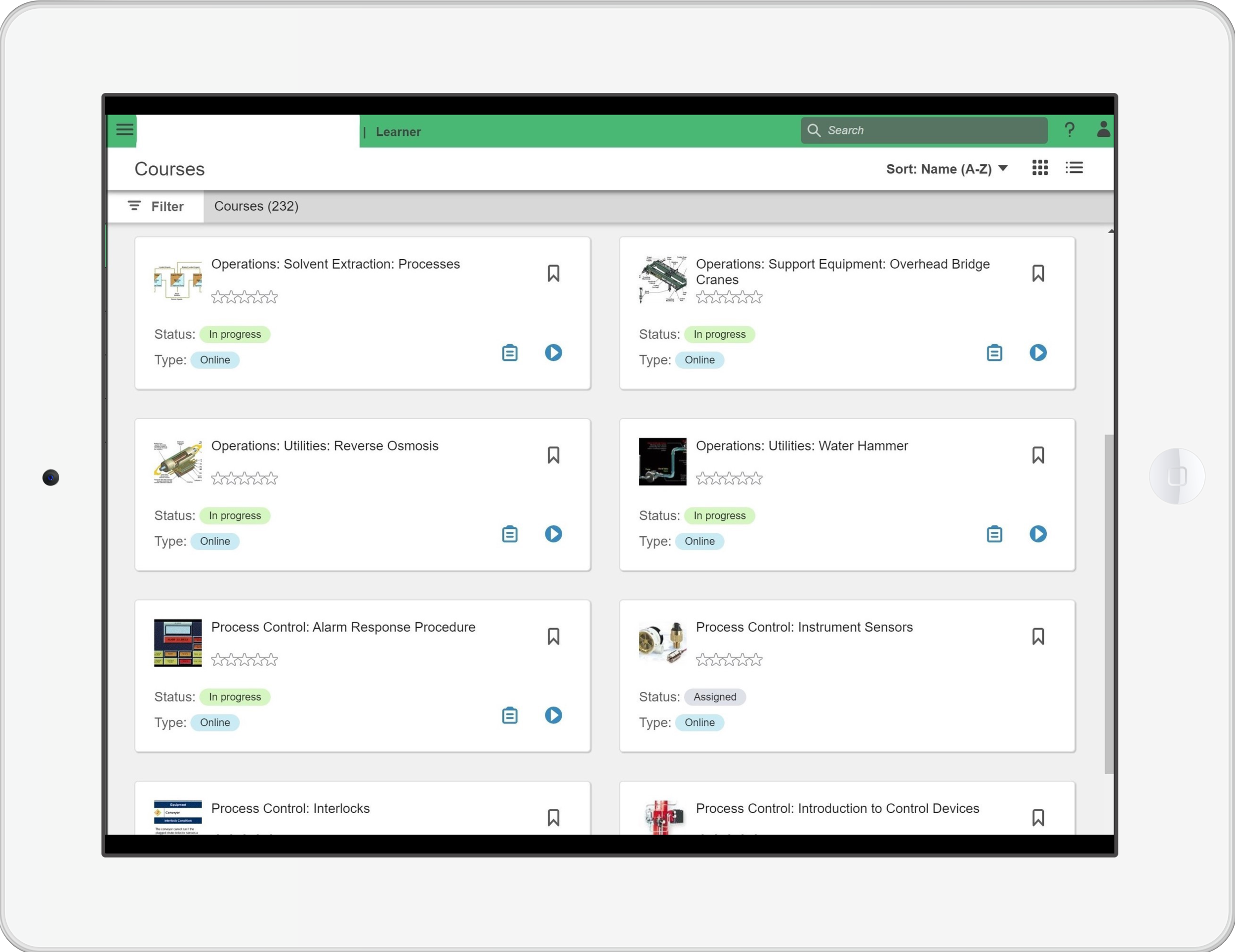Viewport: 1235px width, 952px height.
Task: Open the Process Control: Alarm Response Procedure course title
Action: 343,627
